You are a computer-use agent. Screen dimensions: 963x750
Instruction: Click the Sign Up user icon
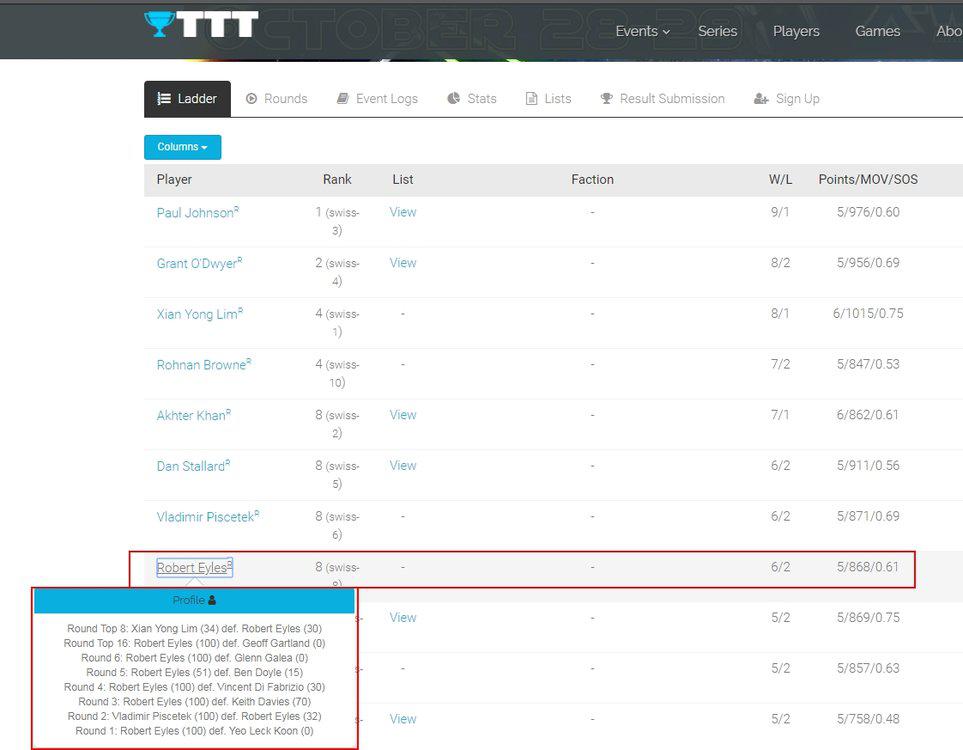pos(761,99)
